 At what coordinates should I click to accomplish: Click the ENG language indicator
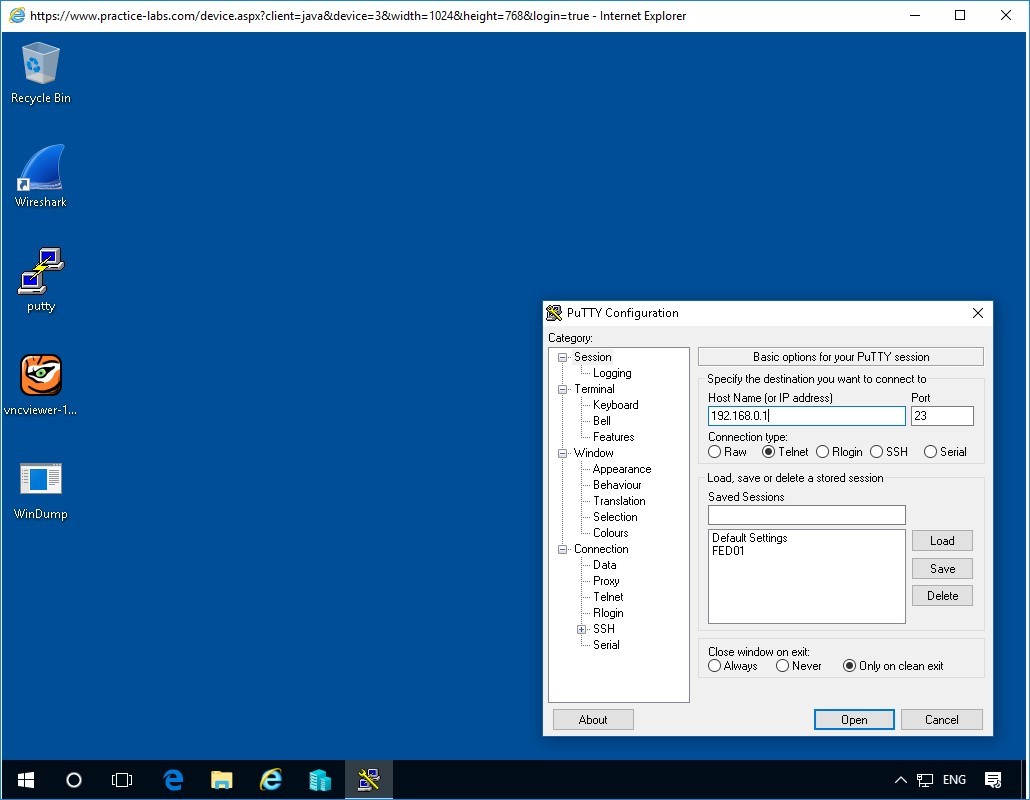954,780
